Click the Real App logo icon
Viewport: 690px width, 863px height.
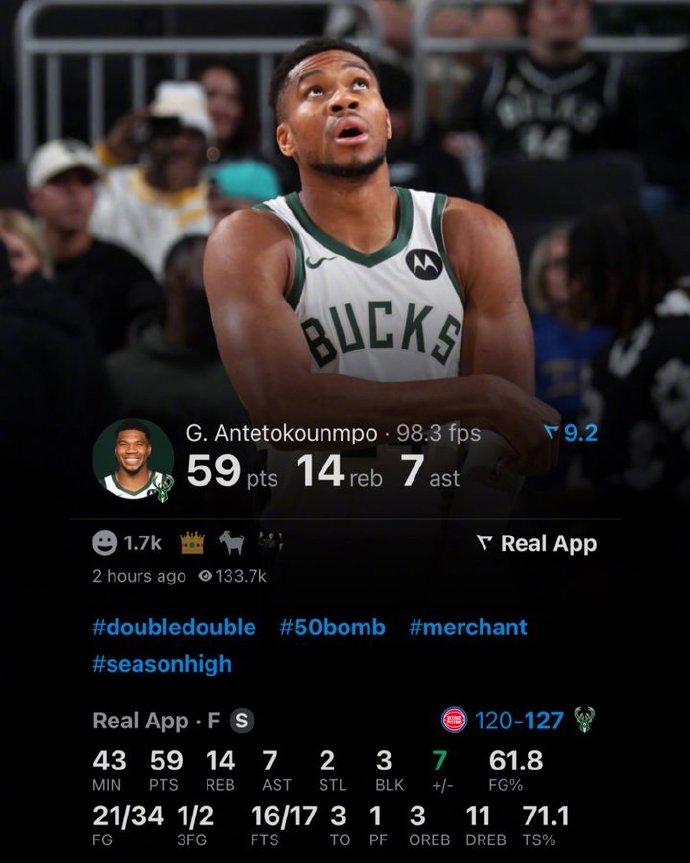484,544
